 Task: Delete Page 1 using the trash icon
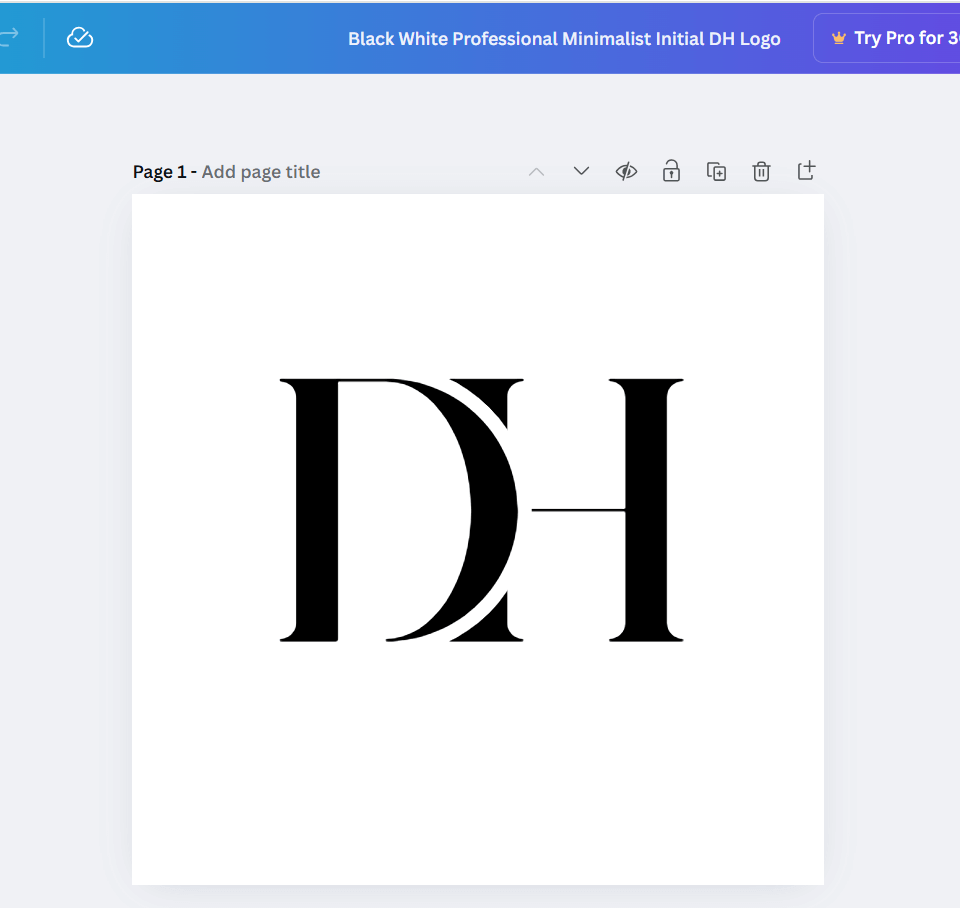(x=761, y=171)
